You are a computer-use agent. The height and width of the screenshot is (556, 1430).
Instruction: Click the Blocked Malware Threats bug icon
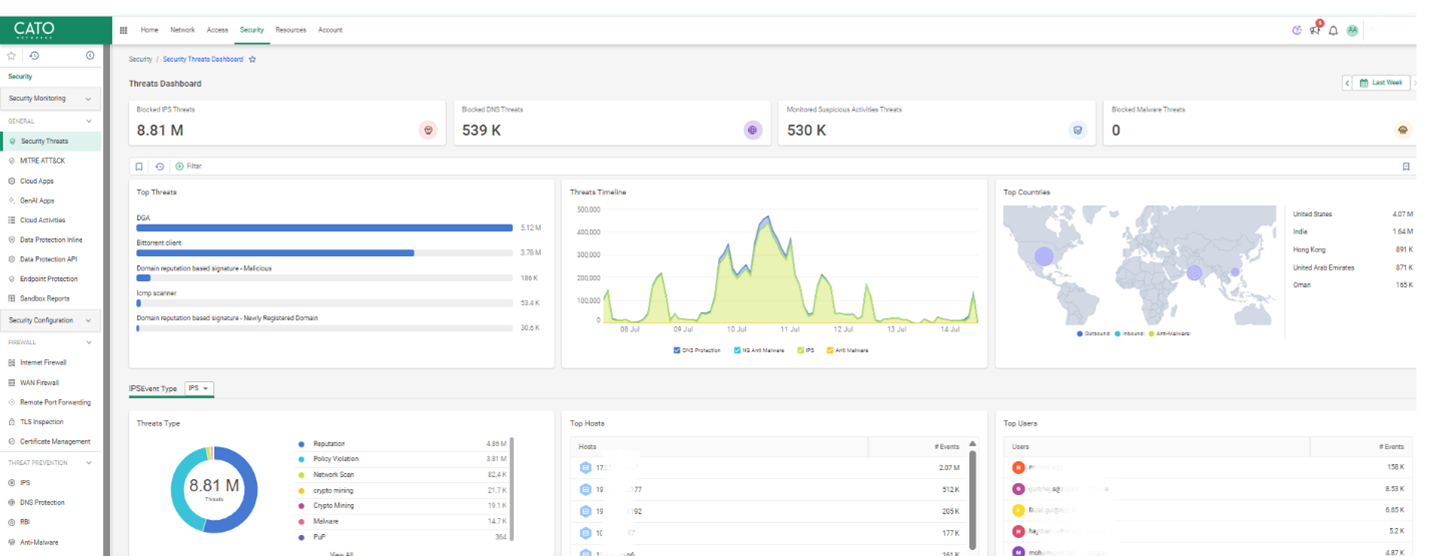(1403, 130)
